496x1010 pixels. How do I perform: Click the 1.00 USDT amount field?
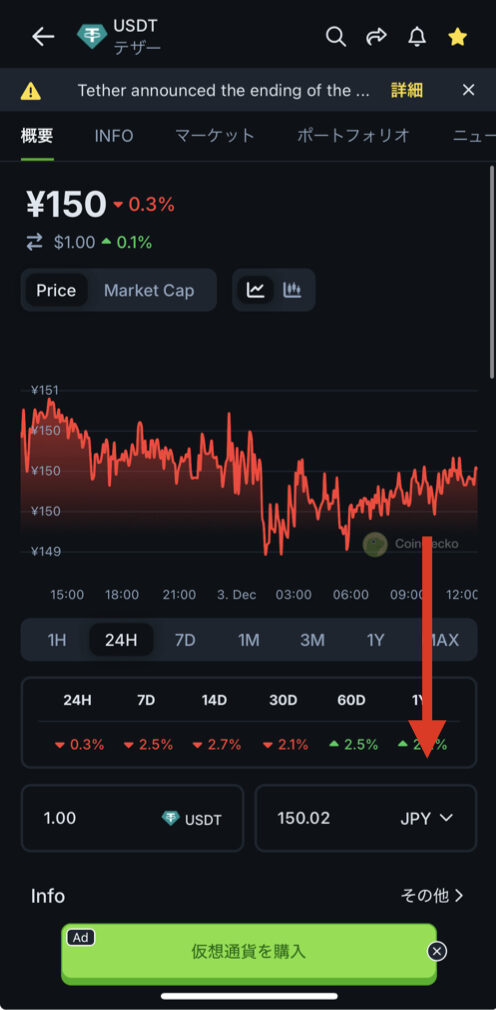click(133, 818)
